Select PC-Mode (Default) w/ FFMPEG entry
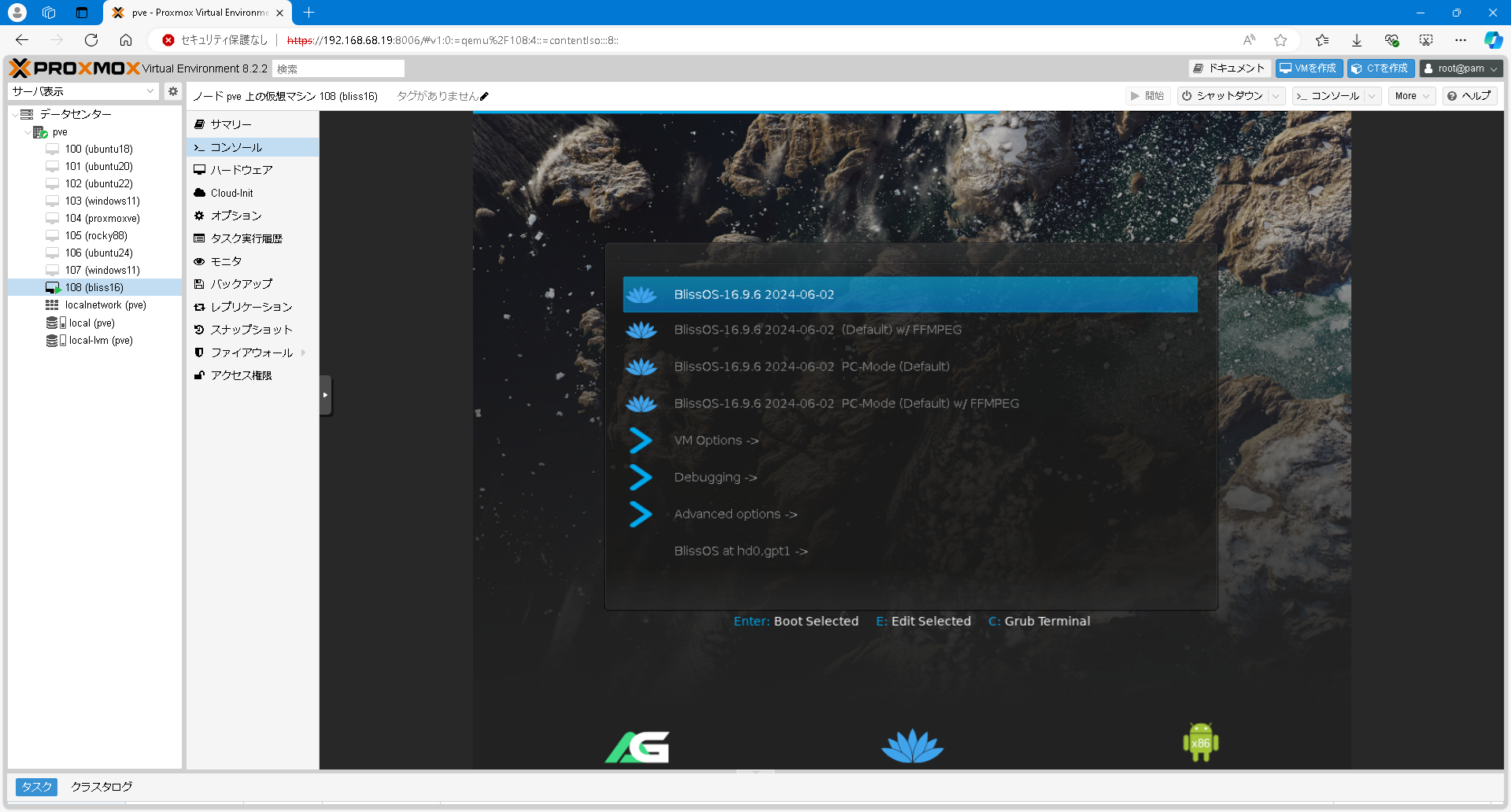The height and width of the screenshot is (812, 1511). [x=910, y=404]
